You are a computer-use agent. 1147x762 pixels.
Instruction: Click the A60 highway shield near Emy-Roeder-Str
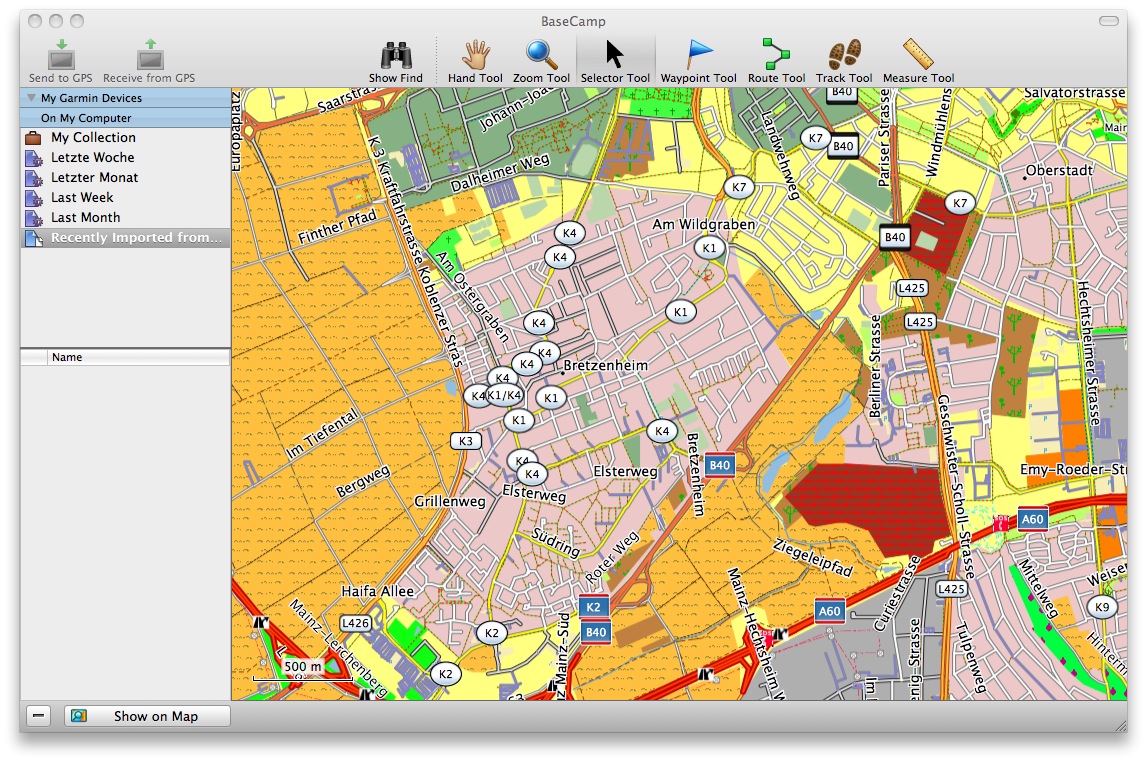(x=1032, y=519)
